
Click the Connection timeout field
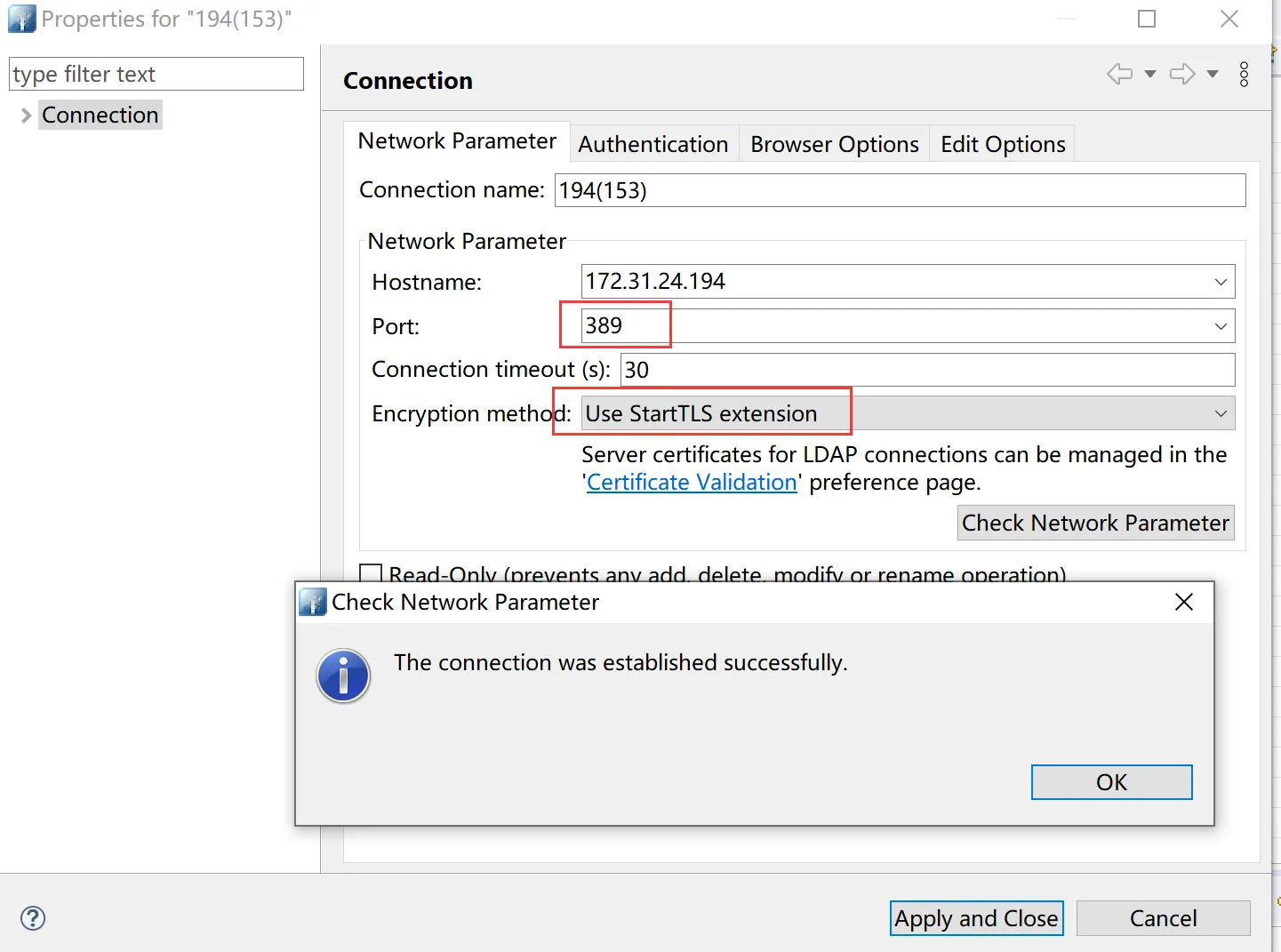[x=927, y=370]
